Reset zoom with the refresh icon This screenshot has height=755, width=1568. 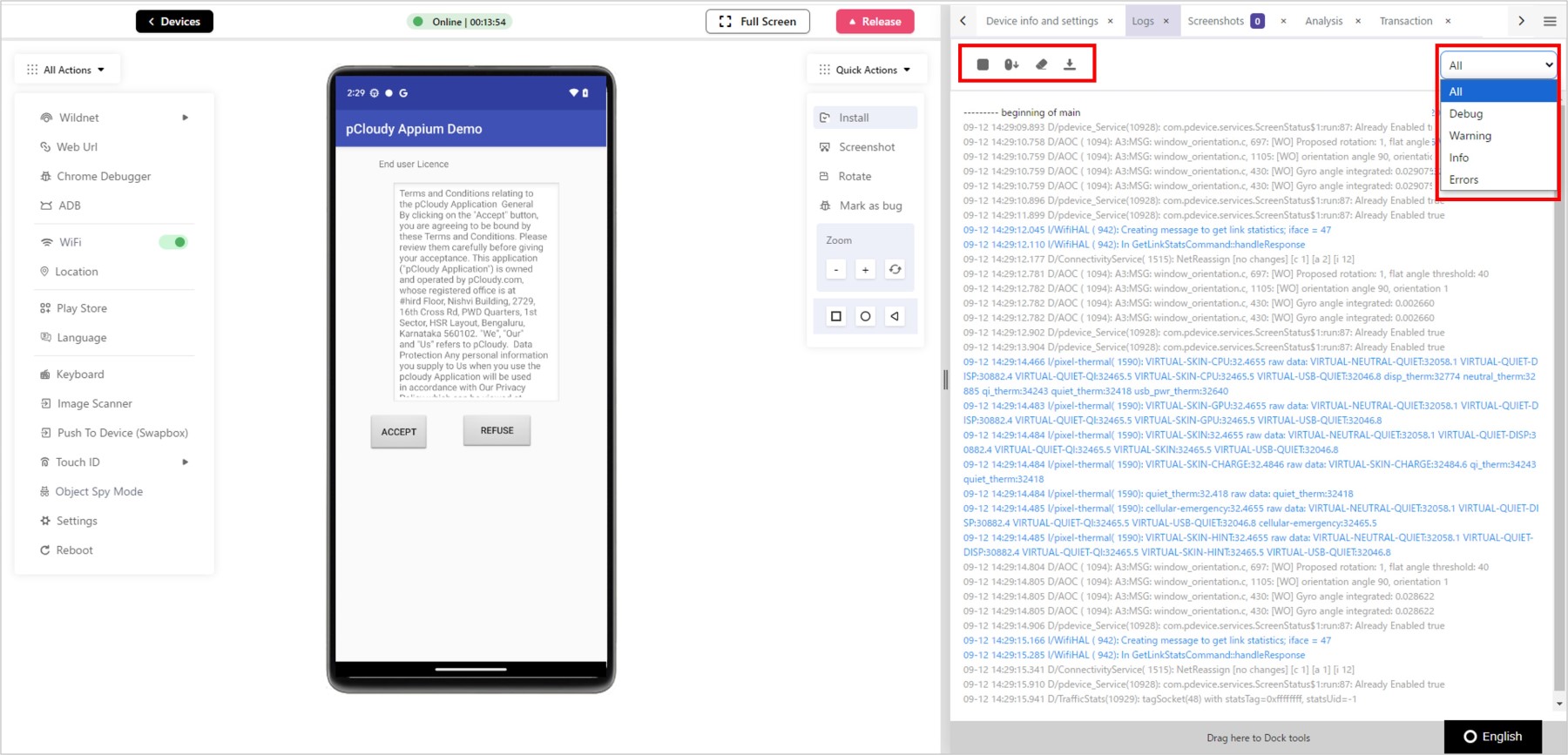[895, 269]
